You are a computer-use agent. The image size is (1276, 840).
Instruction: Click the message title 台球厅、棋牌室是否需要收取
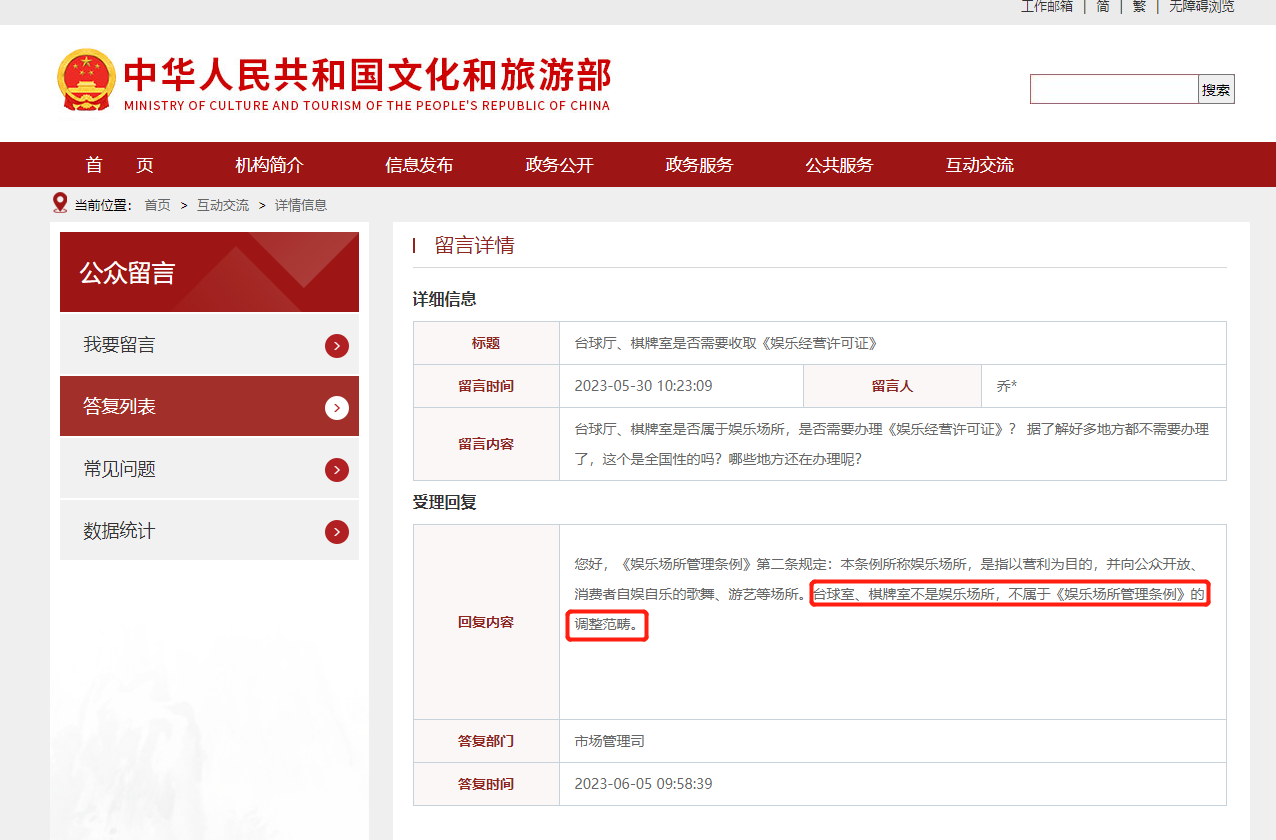pyautogui.click(x=725, y=343)
